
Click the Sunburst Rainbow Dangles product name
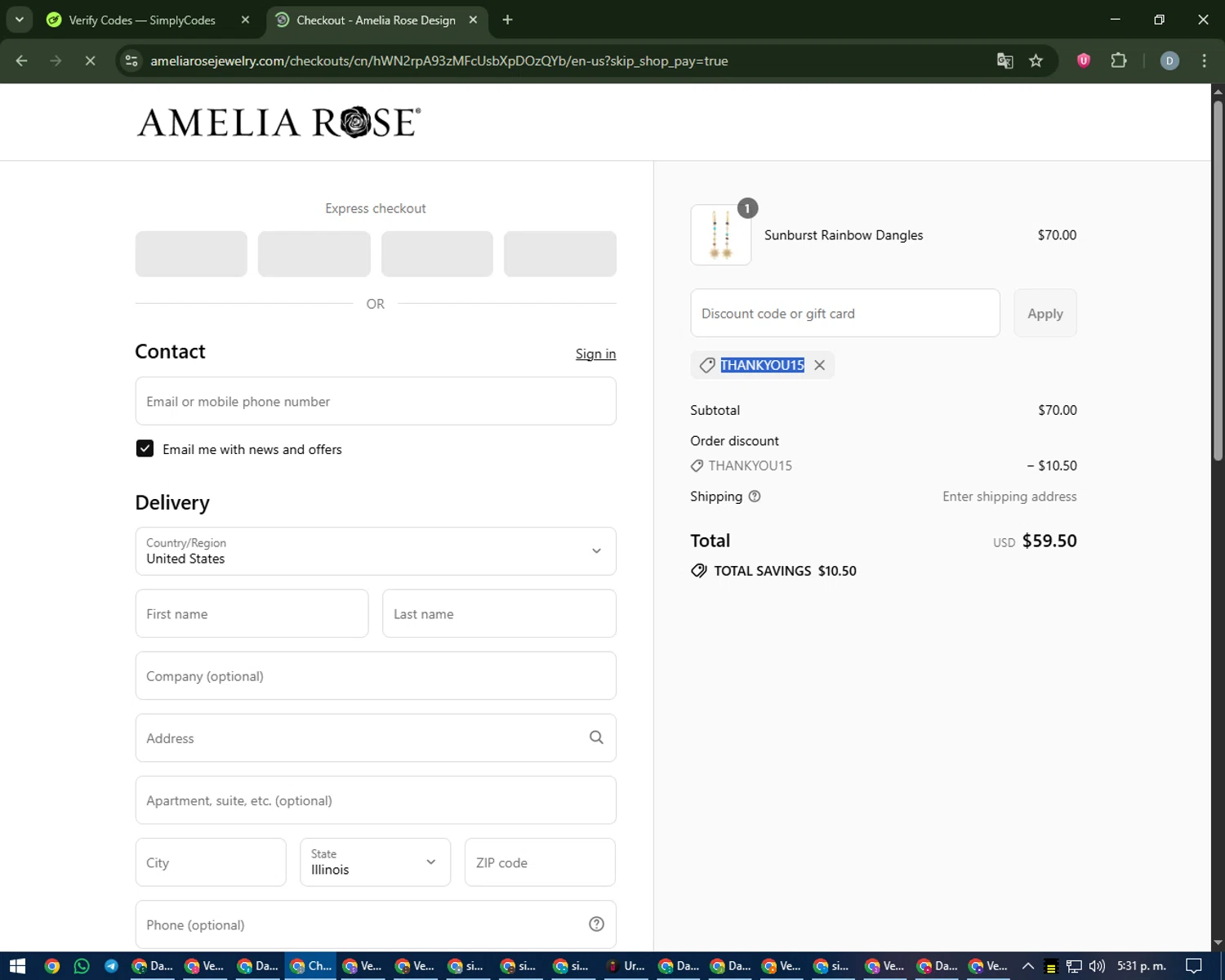[844, 235]
